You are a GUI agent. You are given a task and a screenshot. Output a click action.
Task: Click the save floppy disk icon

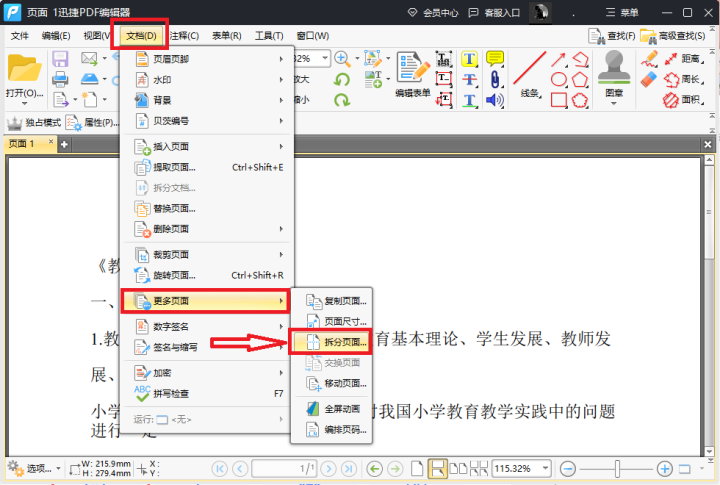click(x=60, y=59)
